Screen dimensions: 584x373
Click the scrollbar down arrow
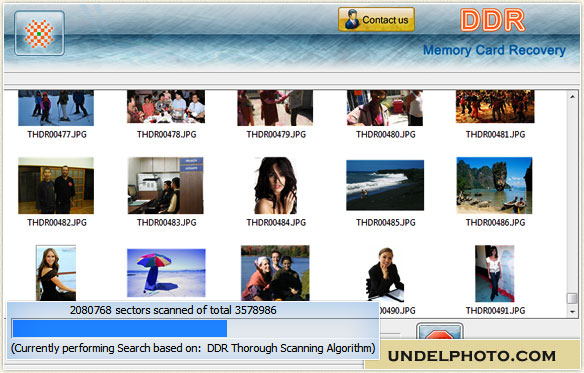(572, 311)
